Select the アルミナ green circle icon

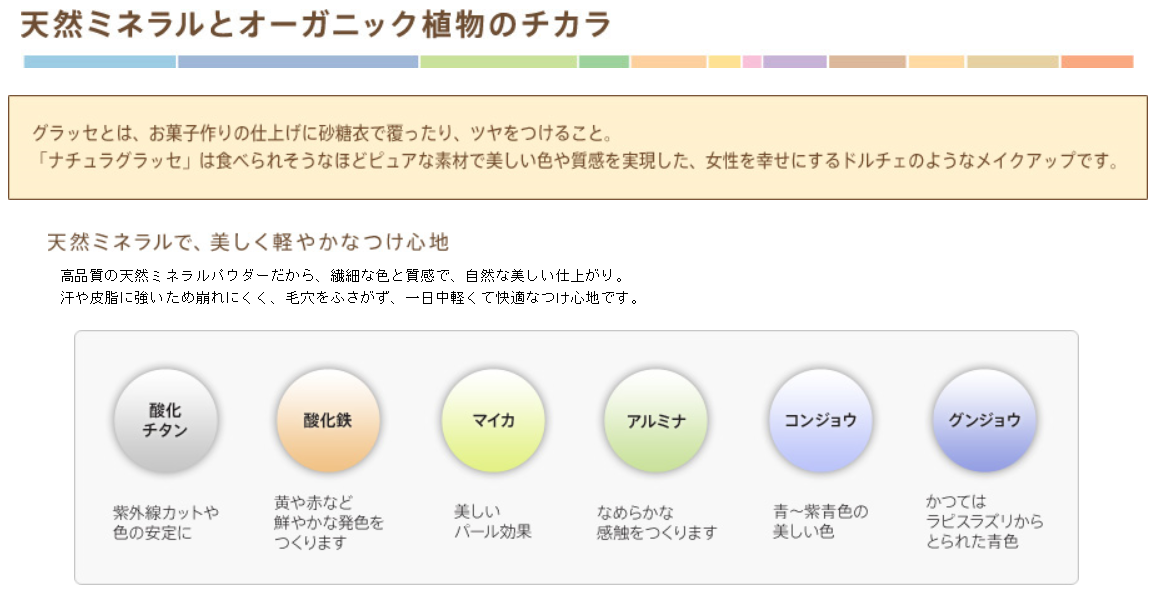pyautogui.click(x=656, y=420)
